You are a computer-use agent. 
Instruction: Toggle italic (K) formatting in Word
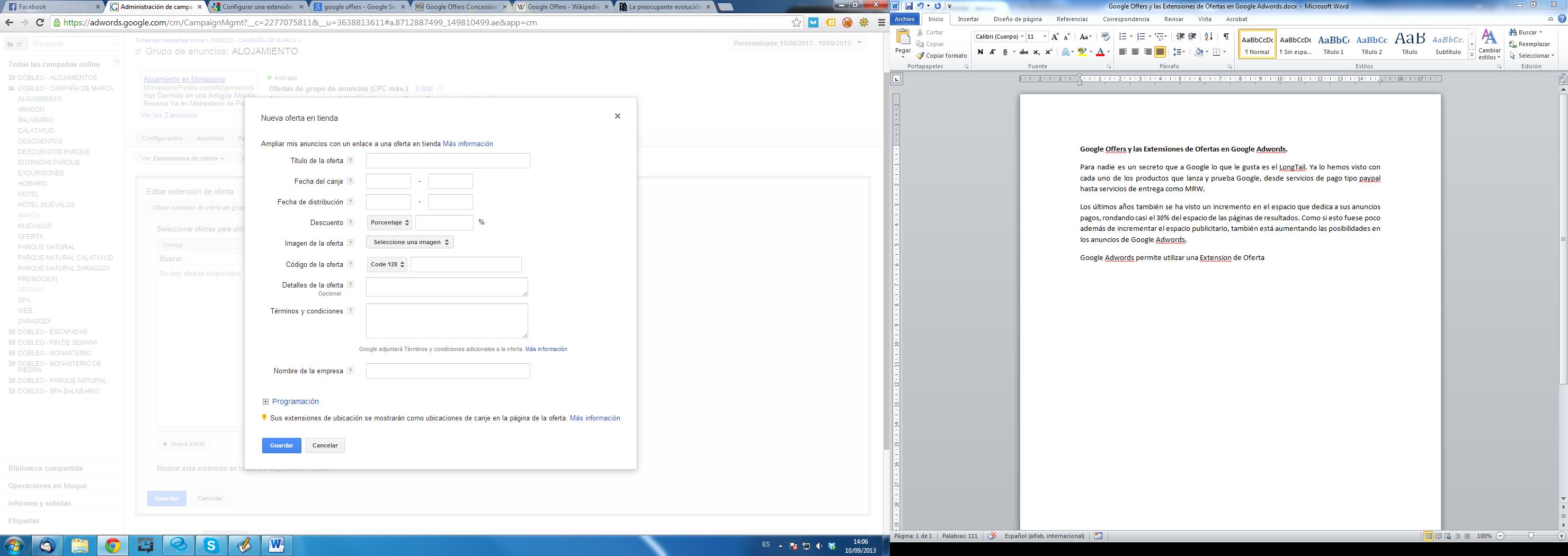point(992,52)
